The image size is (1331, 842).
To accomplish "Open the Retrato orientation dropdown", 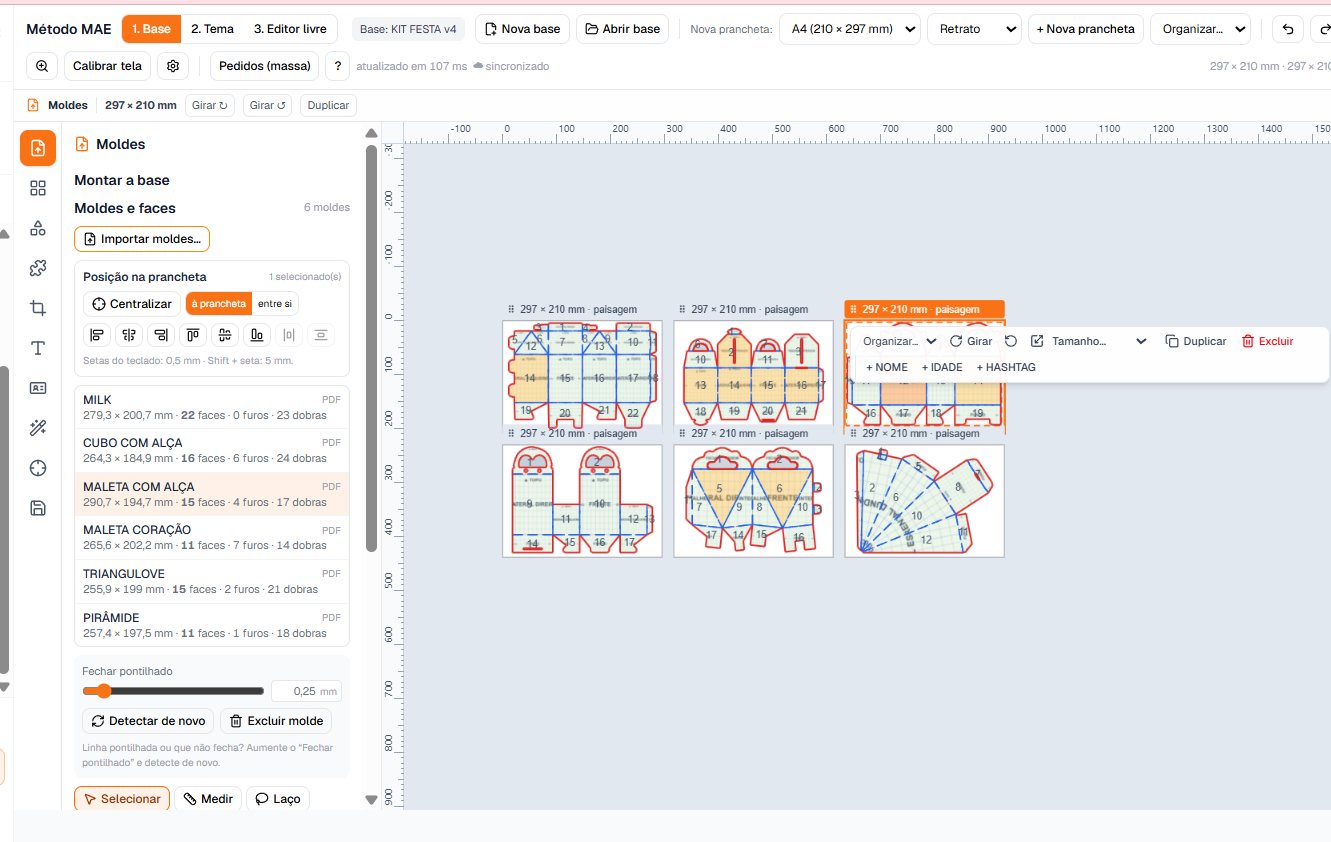I will coord(974,29).
